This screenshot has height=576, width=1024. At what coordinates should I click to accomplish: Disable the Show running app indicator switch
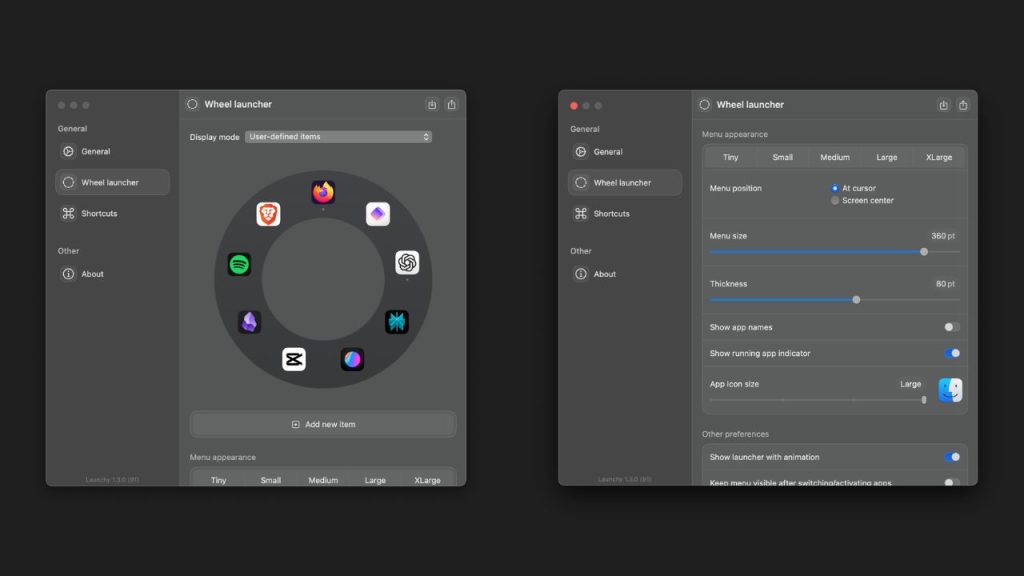[951, 353]
